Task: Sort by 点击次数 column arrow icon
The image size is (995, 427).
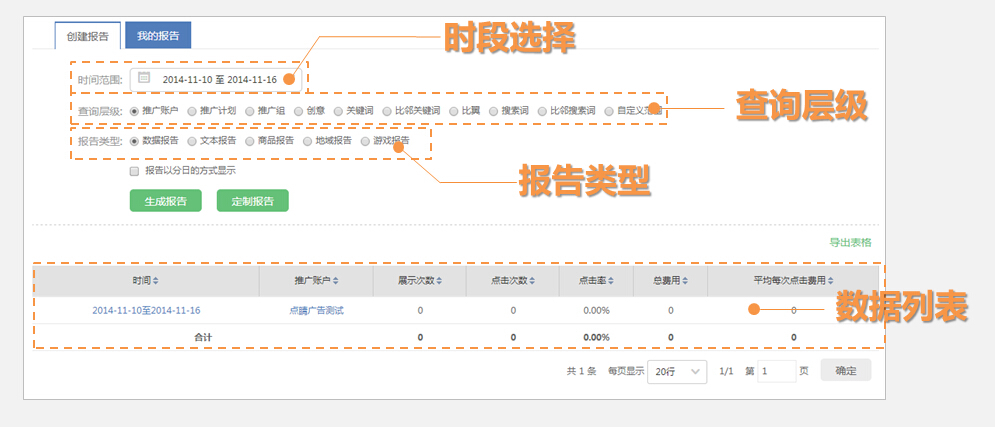Action: tap(532, 281)
